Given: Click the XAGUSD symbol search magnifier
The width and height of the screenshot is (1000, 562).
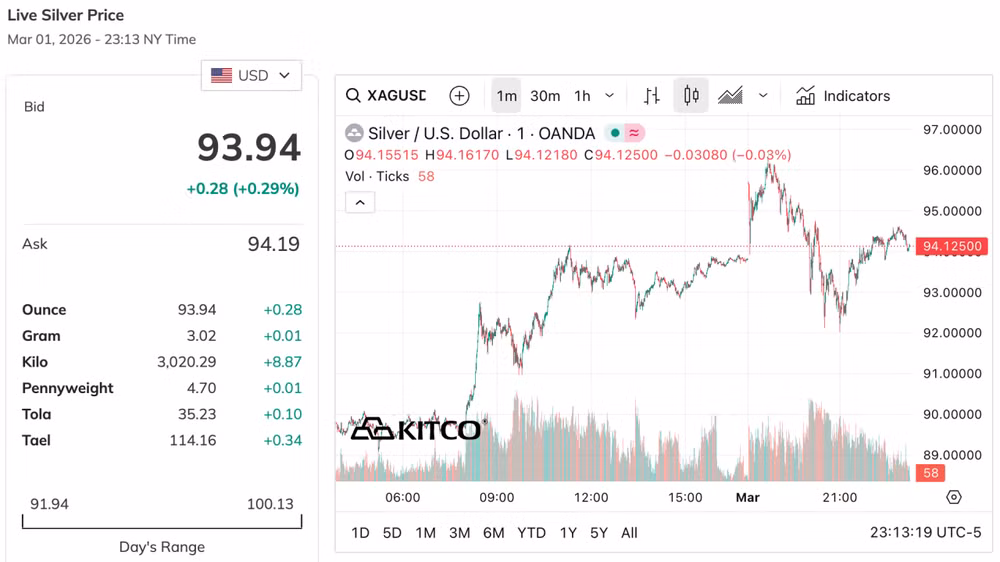Looking at the screenshot, I should coord(353,96).
